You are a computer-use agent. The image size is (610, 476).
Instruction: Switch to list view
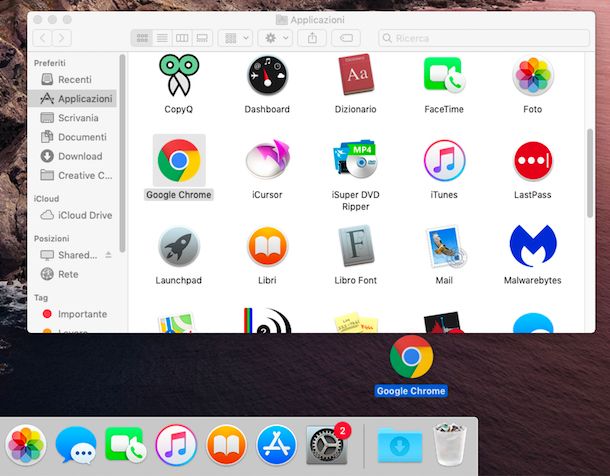(x=162, y=38)
